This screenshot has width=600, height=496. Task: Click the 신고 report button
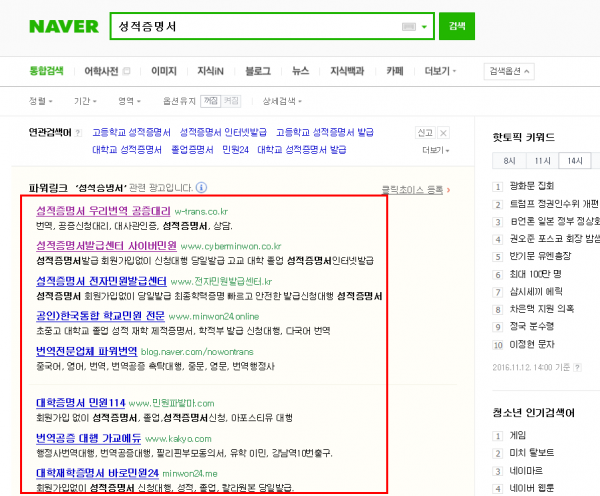pyautogui.click(x=425, y=133)
